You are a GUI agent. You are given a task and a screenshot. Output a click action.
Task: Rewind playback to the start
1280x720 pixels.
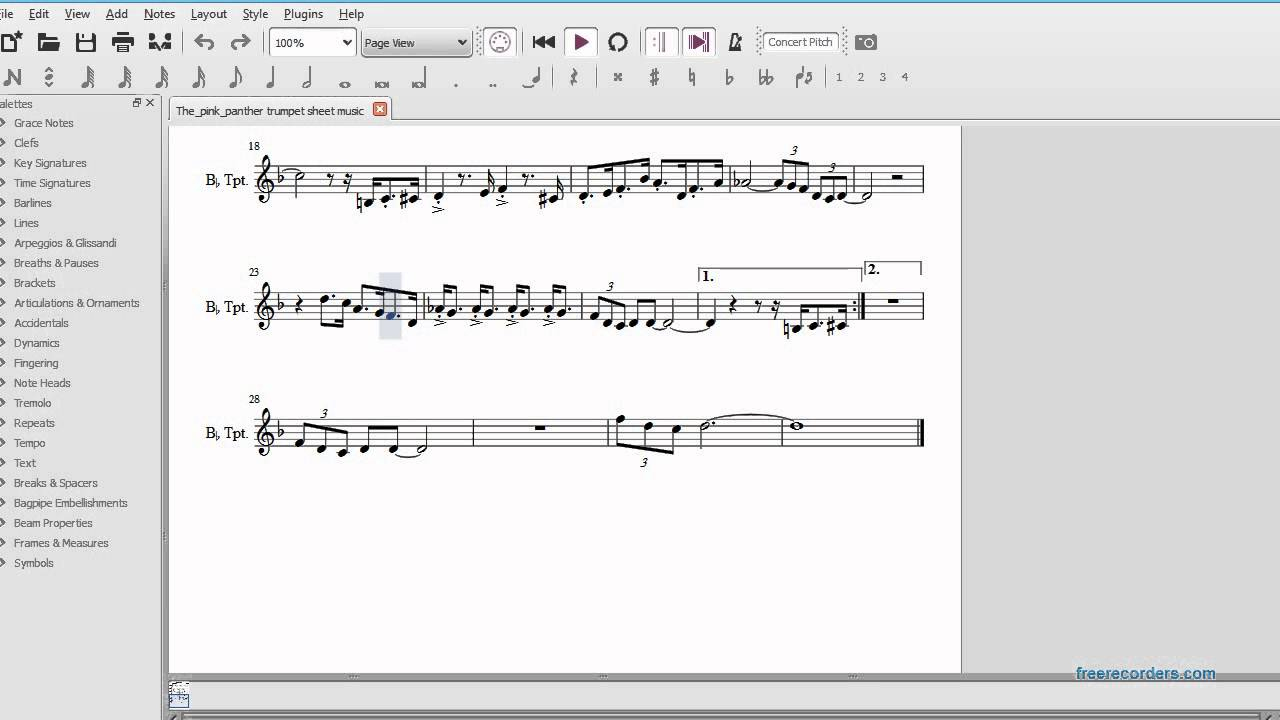click(543, 42)
